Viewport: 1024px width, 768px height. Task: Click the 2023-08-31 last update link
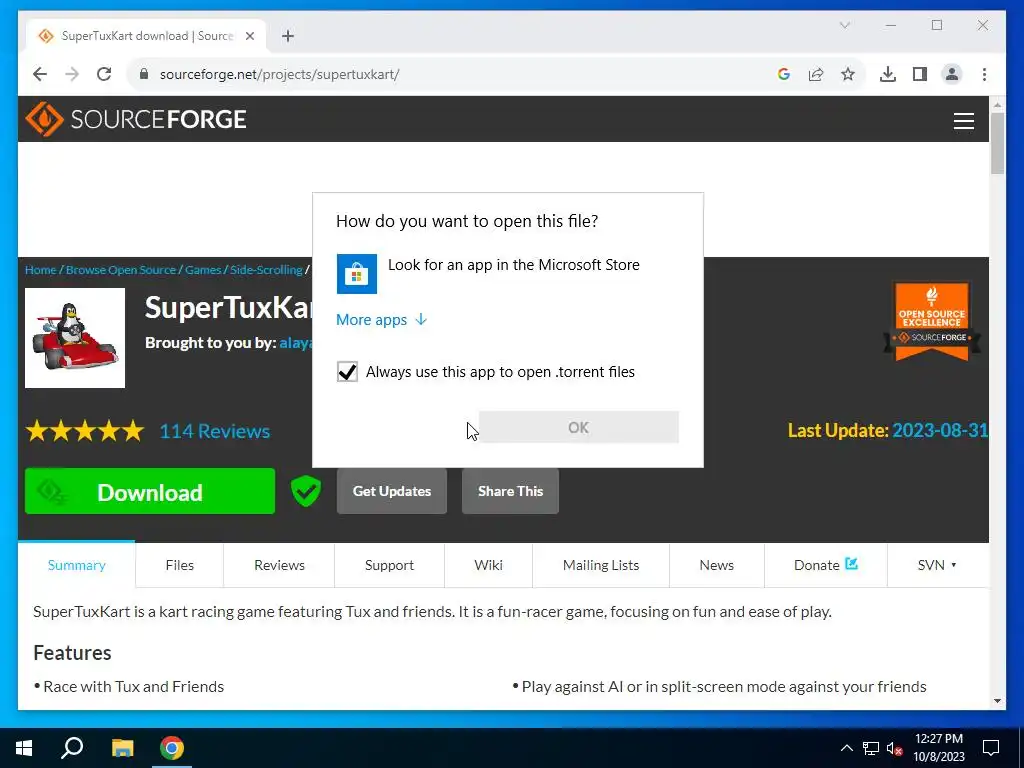click(x=940, y=430)
